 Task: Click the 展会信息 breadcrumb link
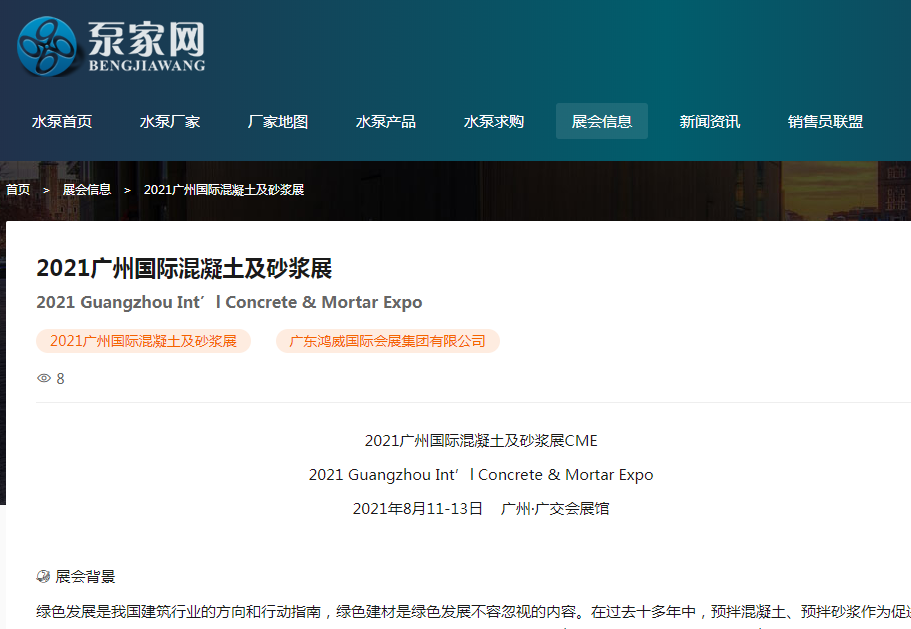87,189
